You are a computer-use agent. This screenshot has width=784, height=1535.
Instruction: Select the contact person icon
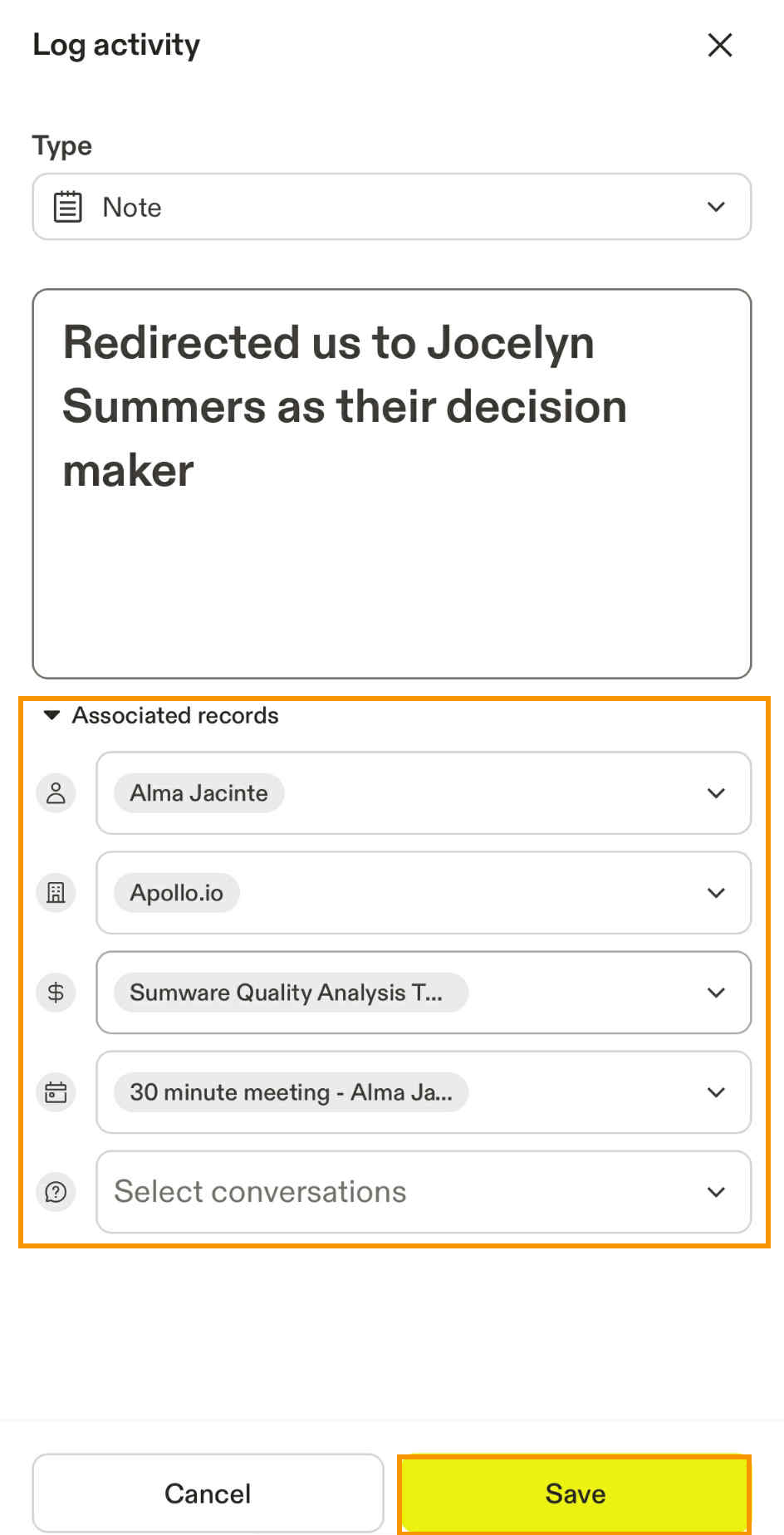pos(55,793)
